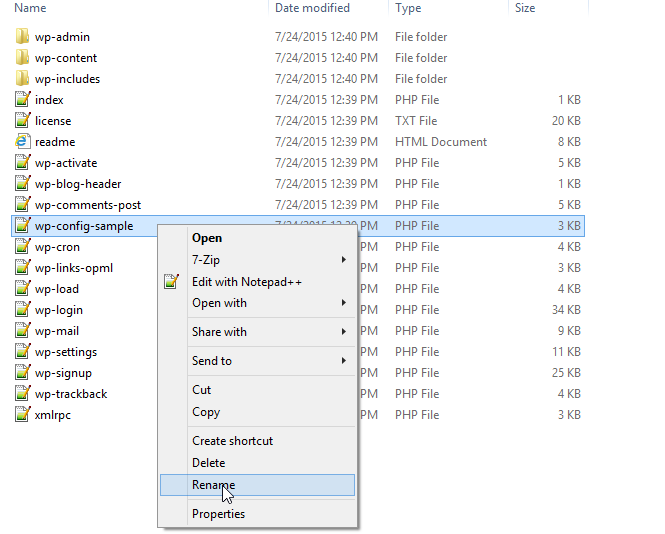Screen dimensions: 665x534
Task: Select the wp-admin folder name
Action: pyautogui.click(x=62, y=37)
